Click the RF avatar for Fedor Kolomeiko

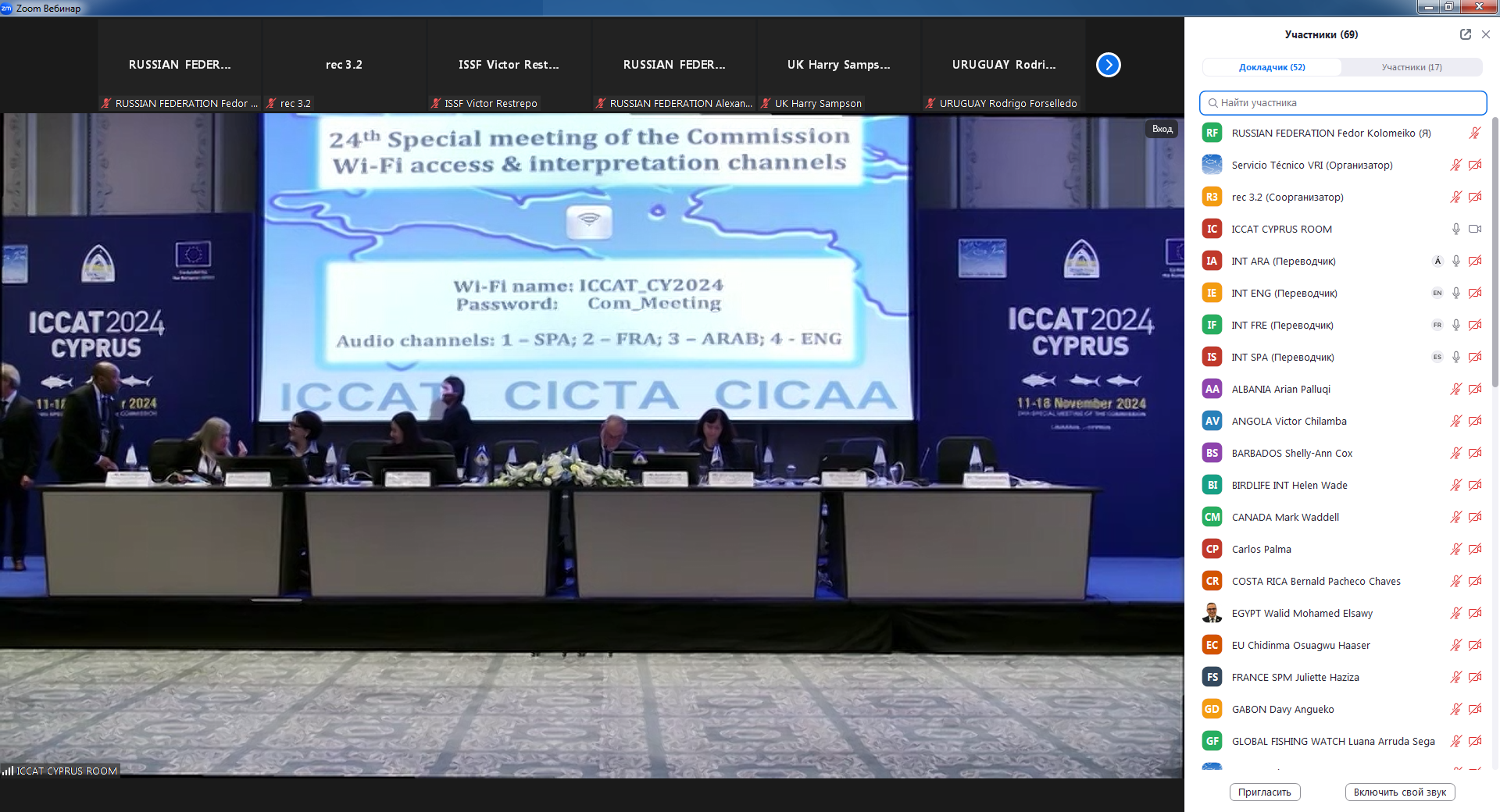click(1212, 133)
